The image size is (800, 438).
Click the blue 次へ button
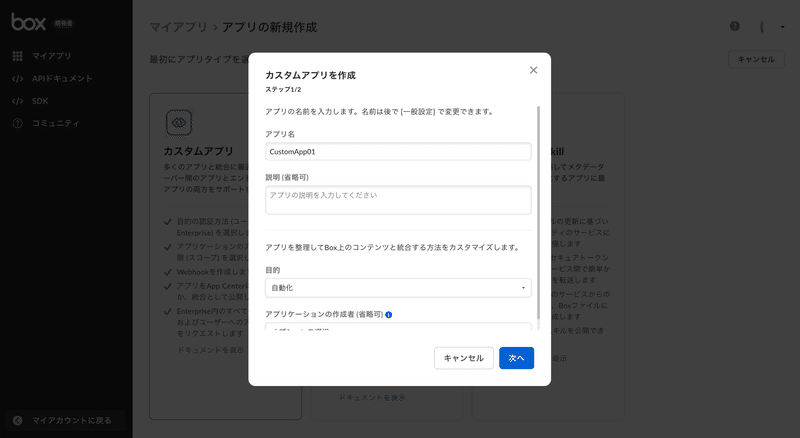pyautogui.click(x=516, y=358)
